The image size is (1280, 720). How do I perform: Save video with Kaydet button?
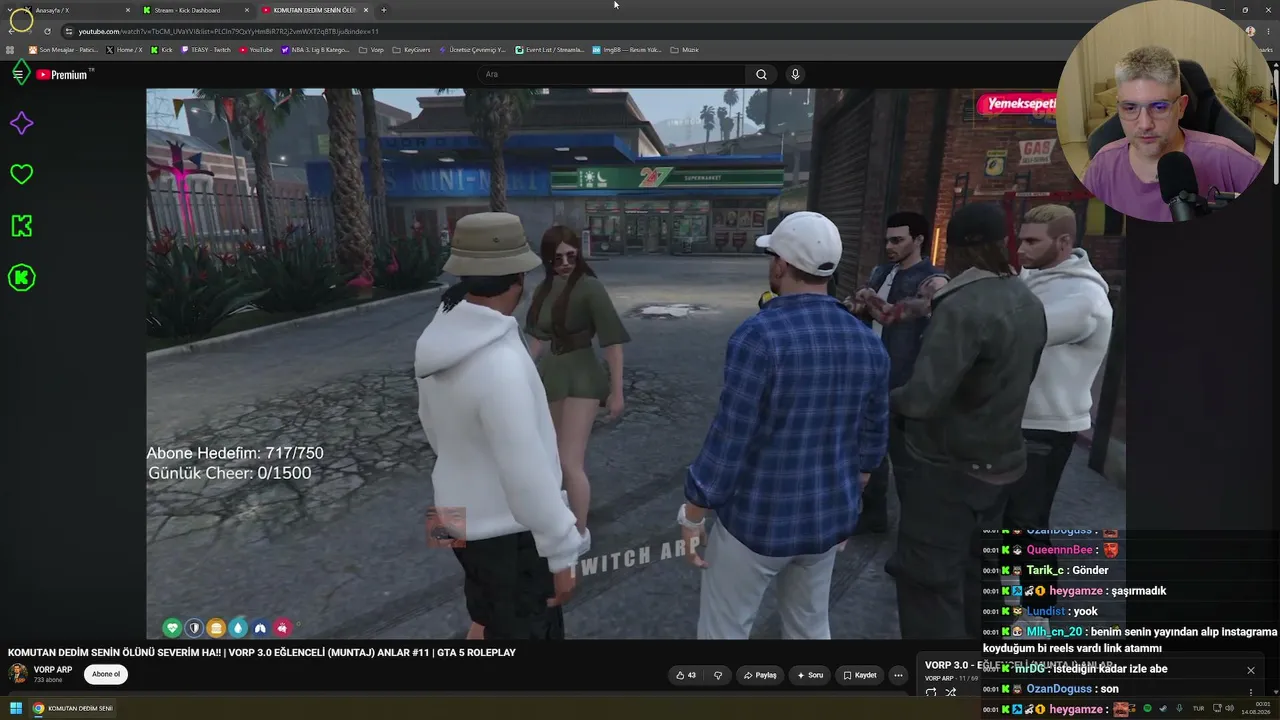coord(860,675)
